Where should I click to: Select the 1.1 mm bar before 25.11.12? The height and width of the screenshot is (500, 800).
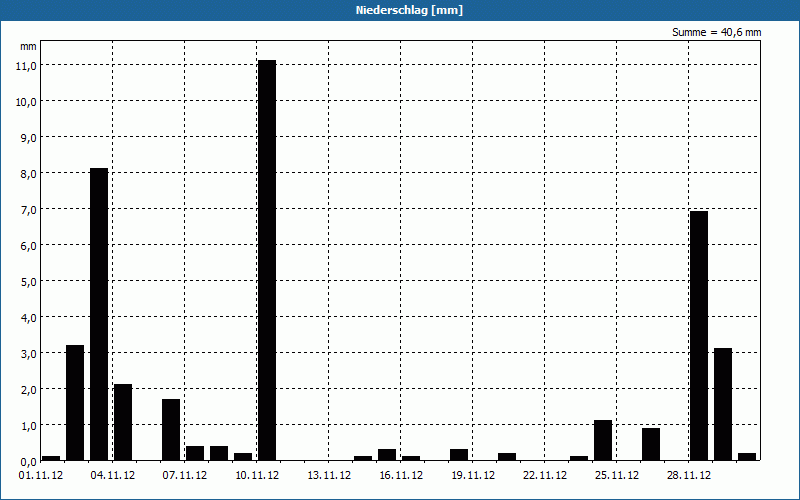pos(603,440)
